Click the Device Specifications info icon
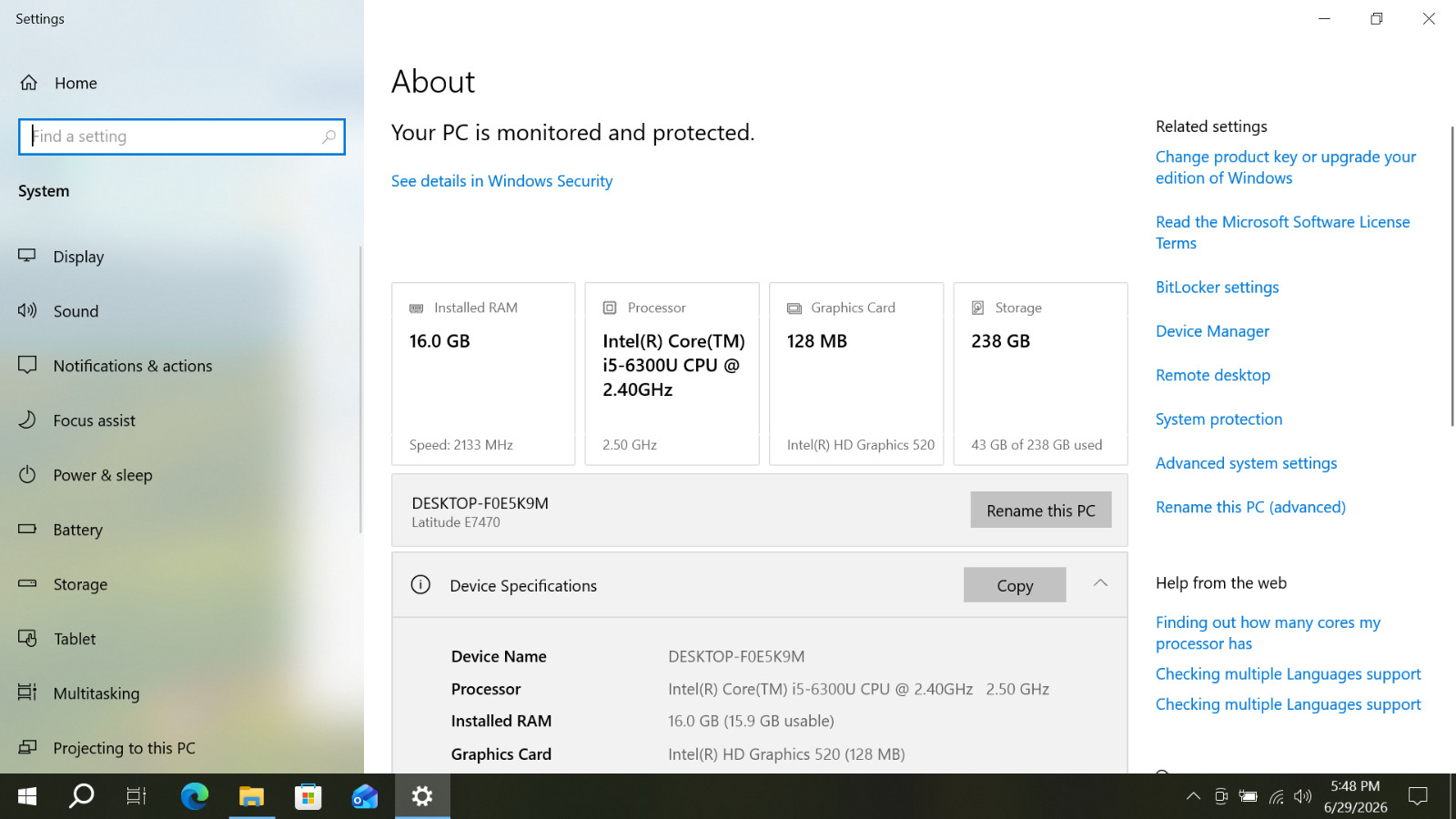This screenshot has height=819, width=1456. (420, 585)
